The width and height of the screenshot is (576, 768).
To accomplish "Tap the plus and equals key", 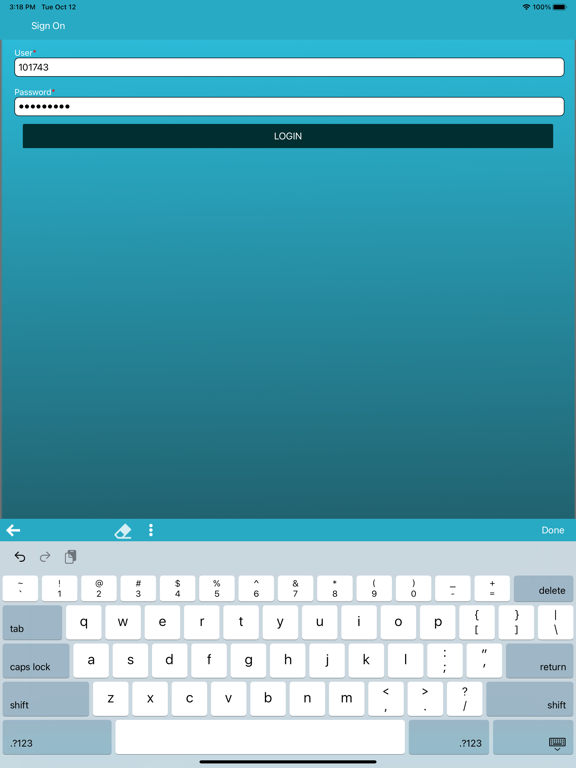I will [492, 589].
